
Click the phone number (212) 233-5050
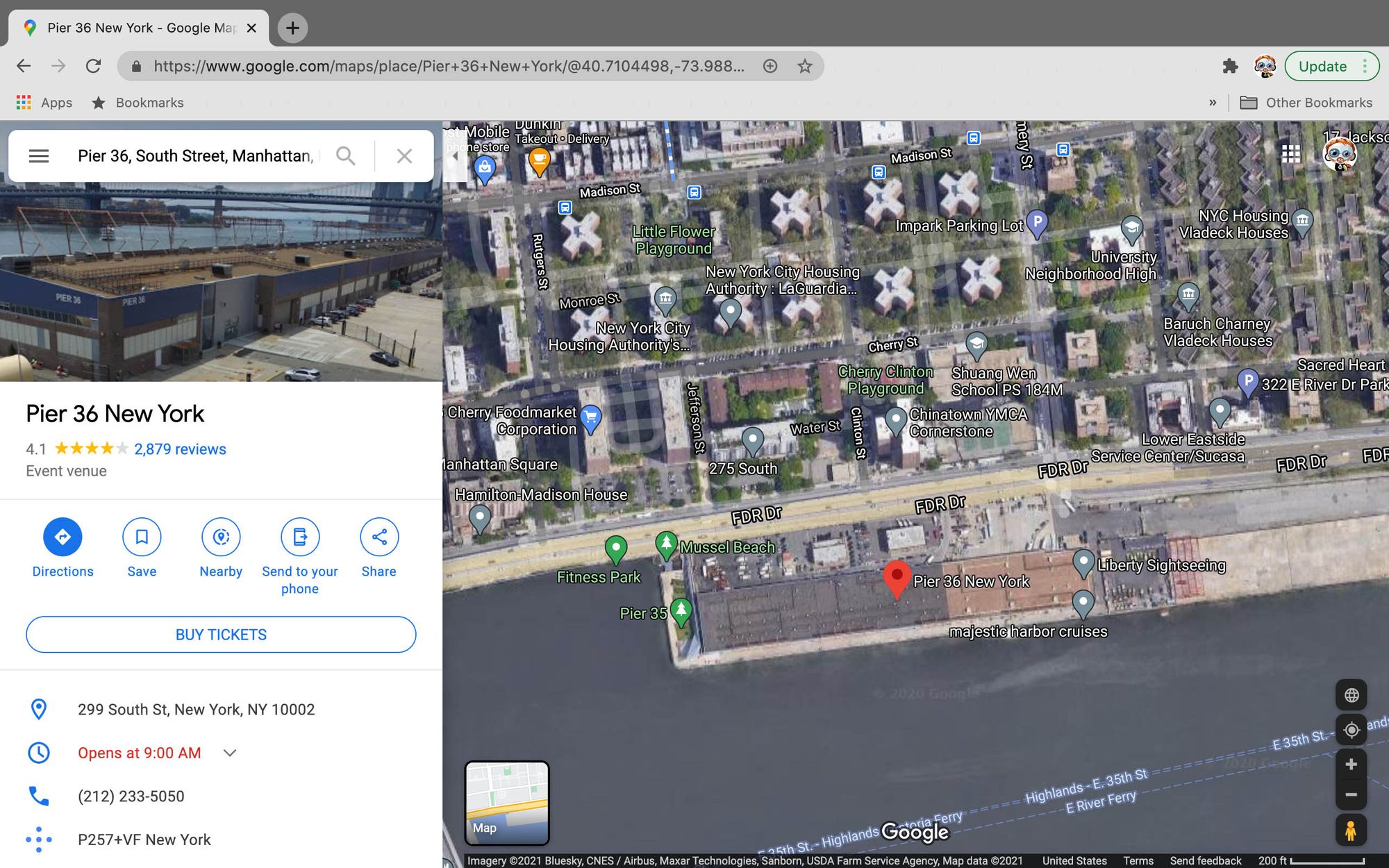pyautogui.click(x=131, y=796)
